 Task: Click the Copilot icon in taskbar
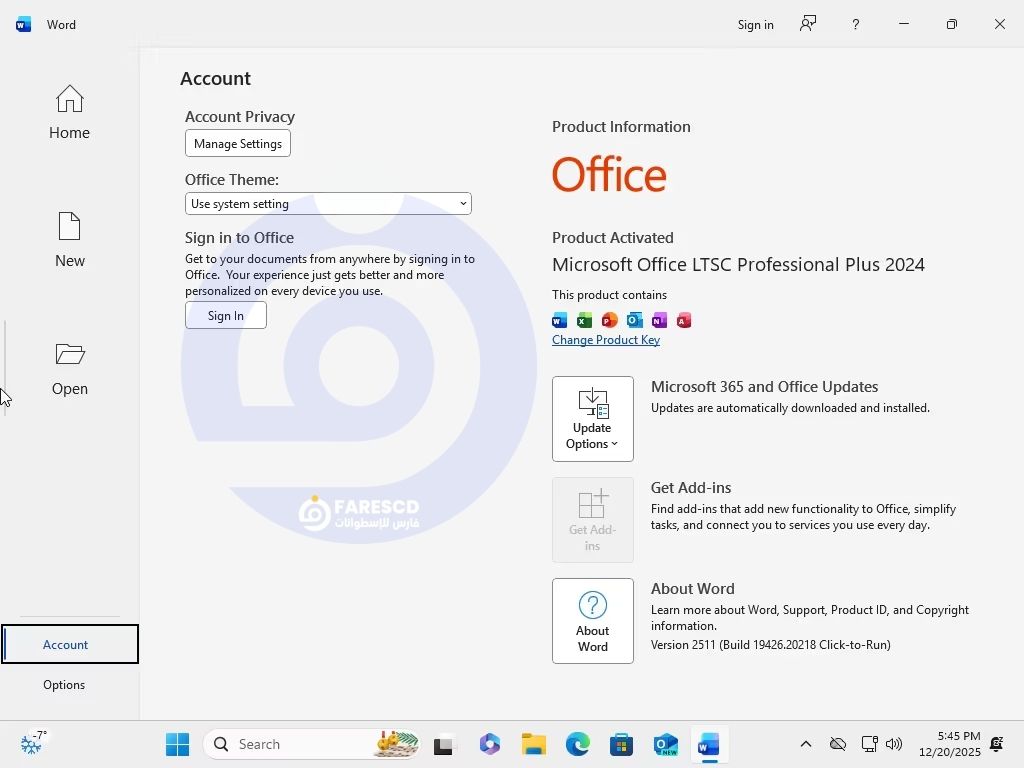coord(489,744)
